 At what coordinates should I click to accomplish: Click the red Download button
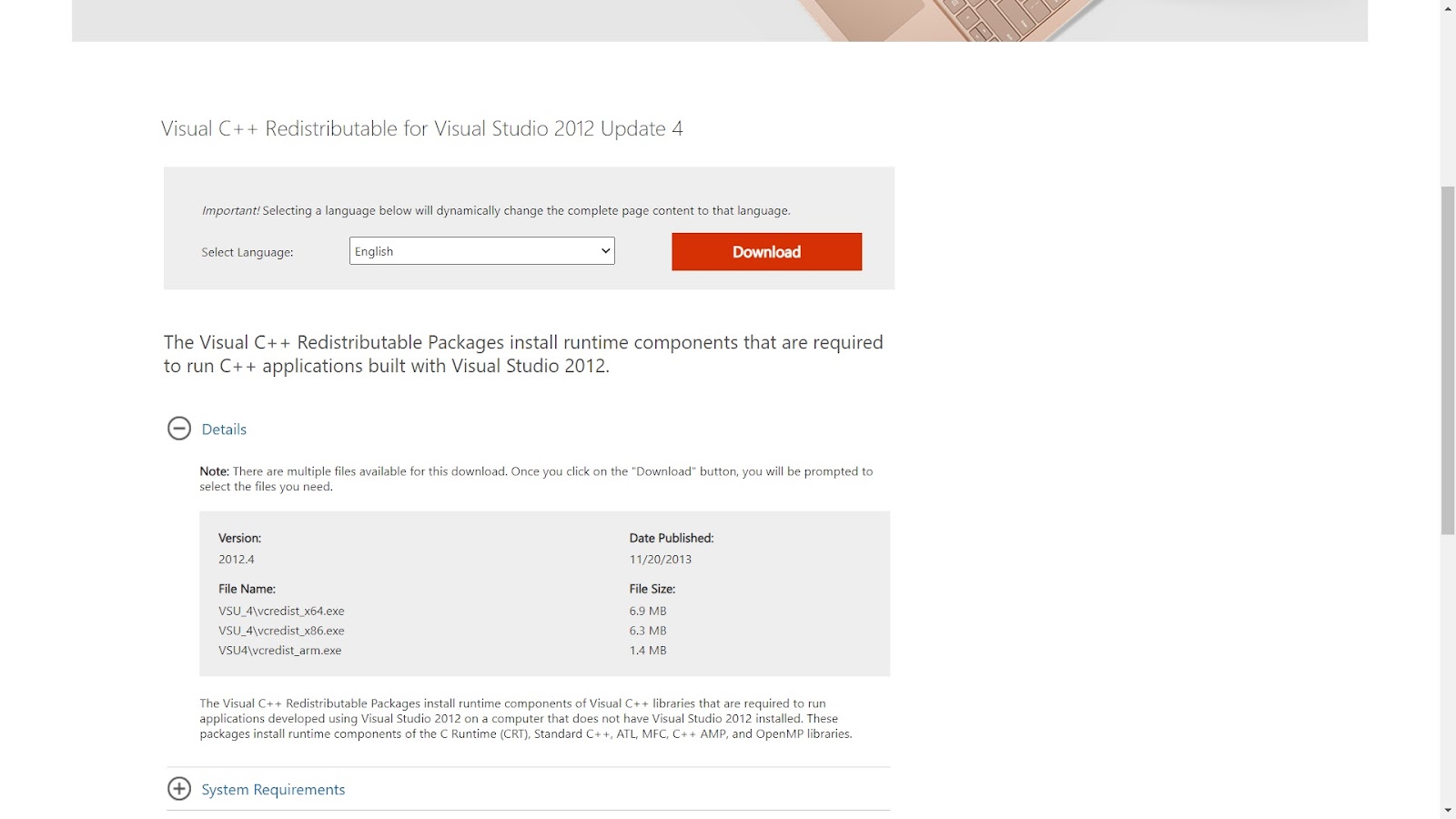click(767, 252)
